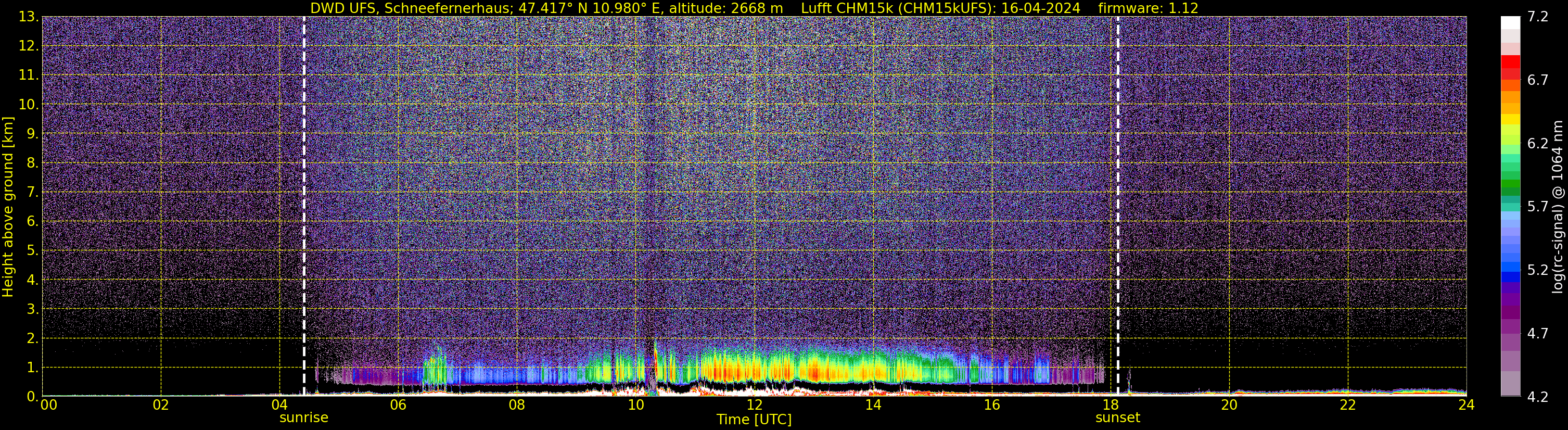Click the height axis tick label '12.'
The height and width of the screenshot is (430, 1568).
click(x=28, y=46)
